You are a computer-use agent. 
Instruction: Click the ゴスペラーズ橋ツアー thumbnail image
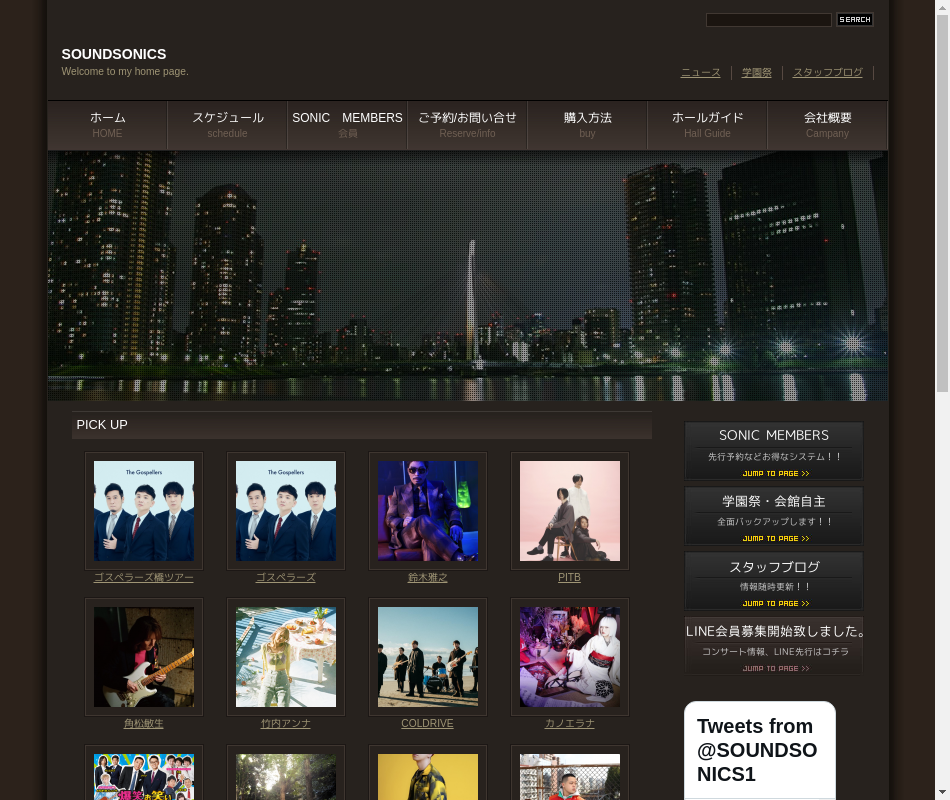tap(144, 511)
